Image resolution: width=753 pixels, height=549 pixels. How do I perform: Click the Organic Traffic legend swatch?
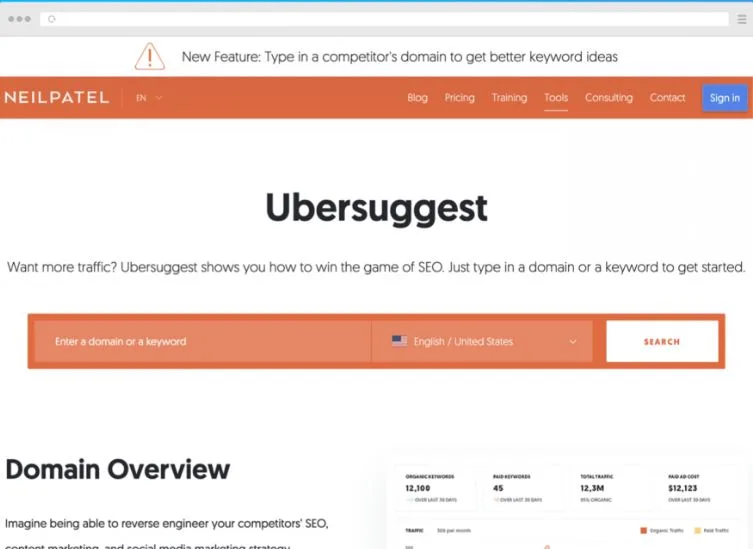coord(644,530)
